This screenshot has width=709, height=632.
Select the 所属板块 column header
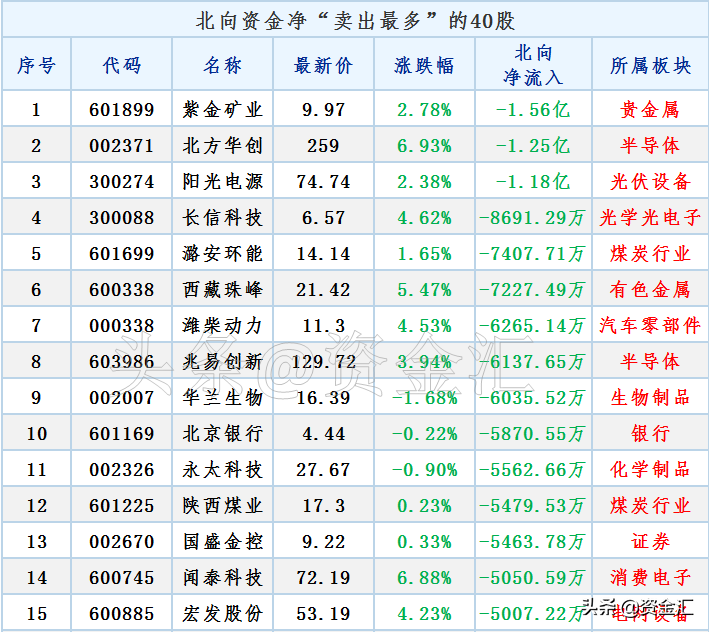click(x=651, y=66)
